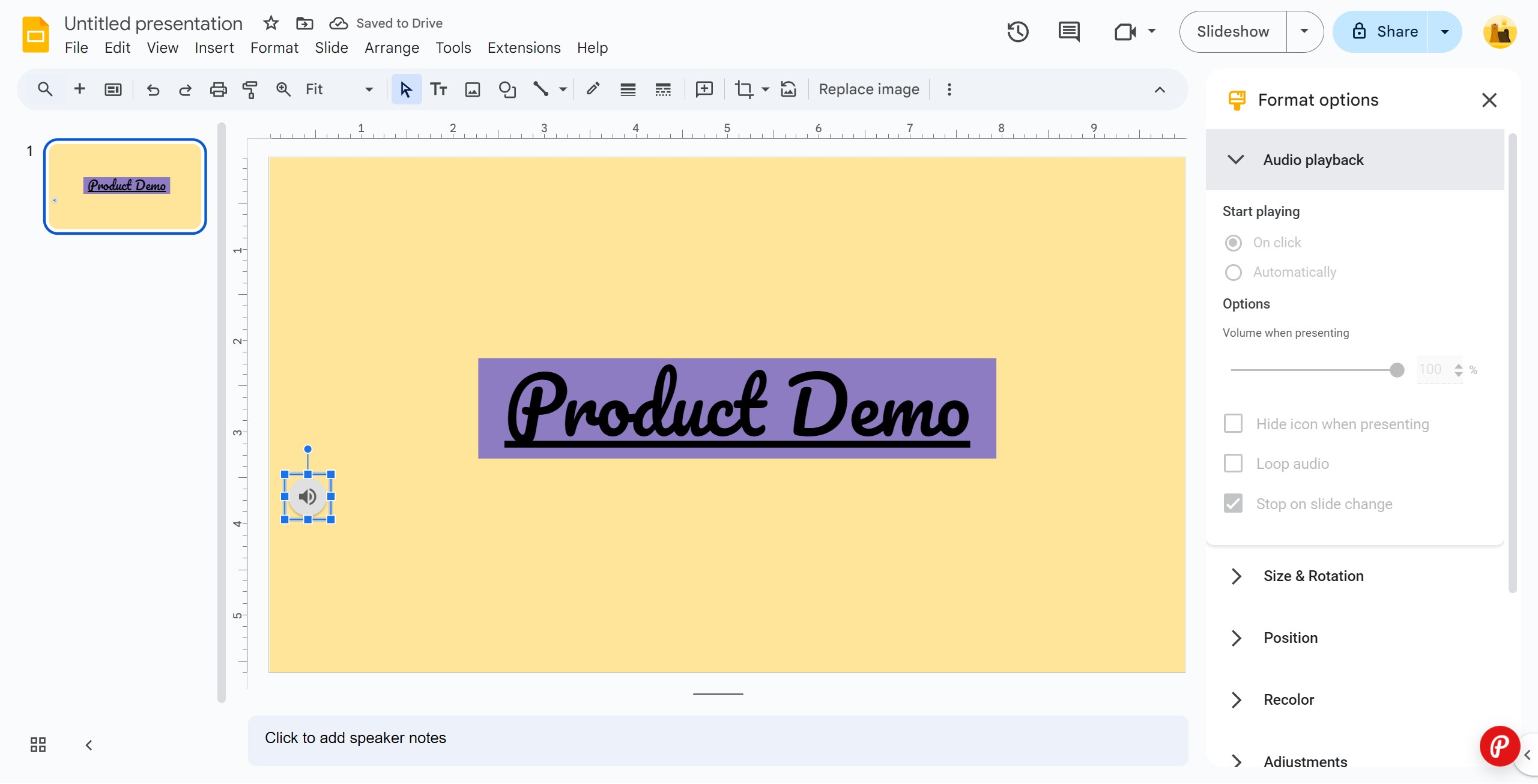Click the Crop image icon
The image size is (1538, 784).
pos(743,89)
